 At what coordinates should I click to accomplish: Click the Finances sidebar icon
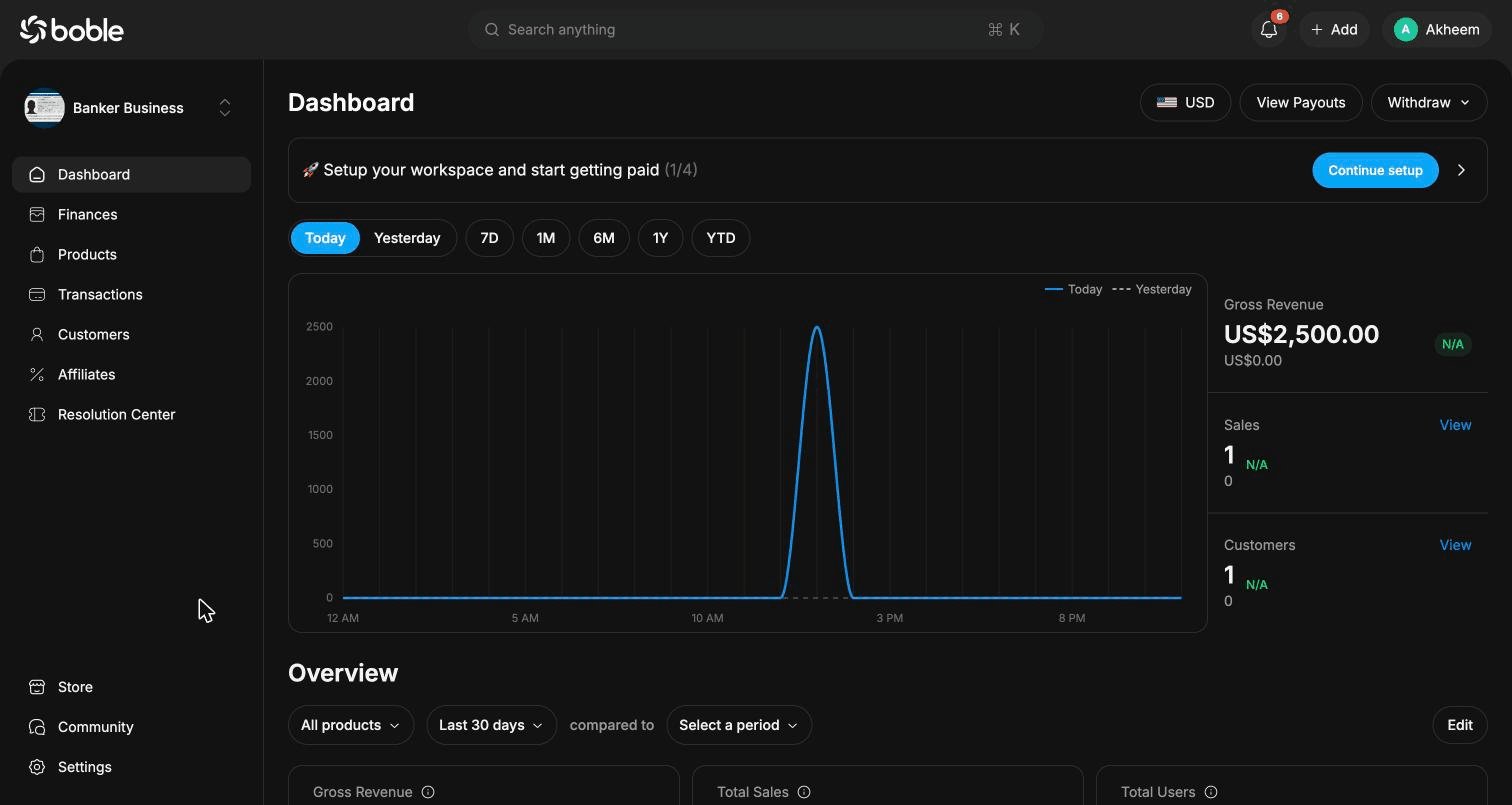click(x=37, y=214)
